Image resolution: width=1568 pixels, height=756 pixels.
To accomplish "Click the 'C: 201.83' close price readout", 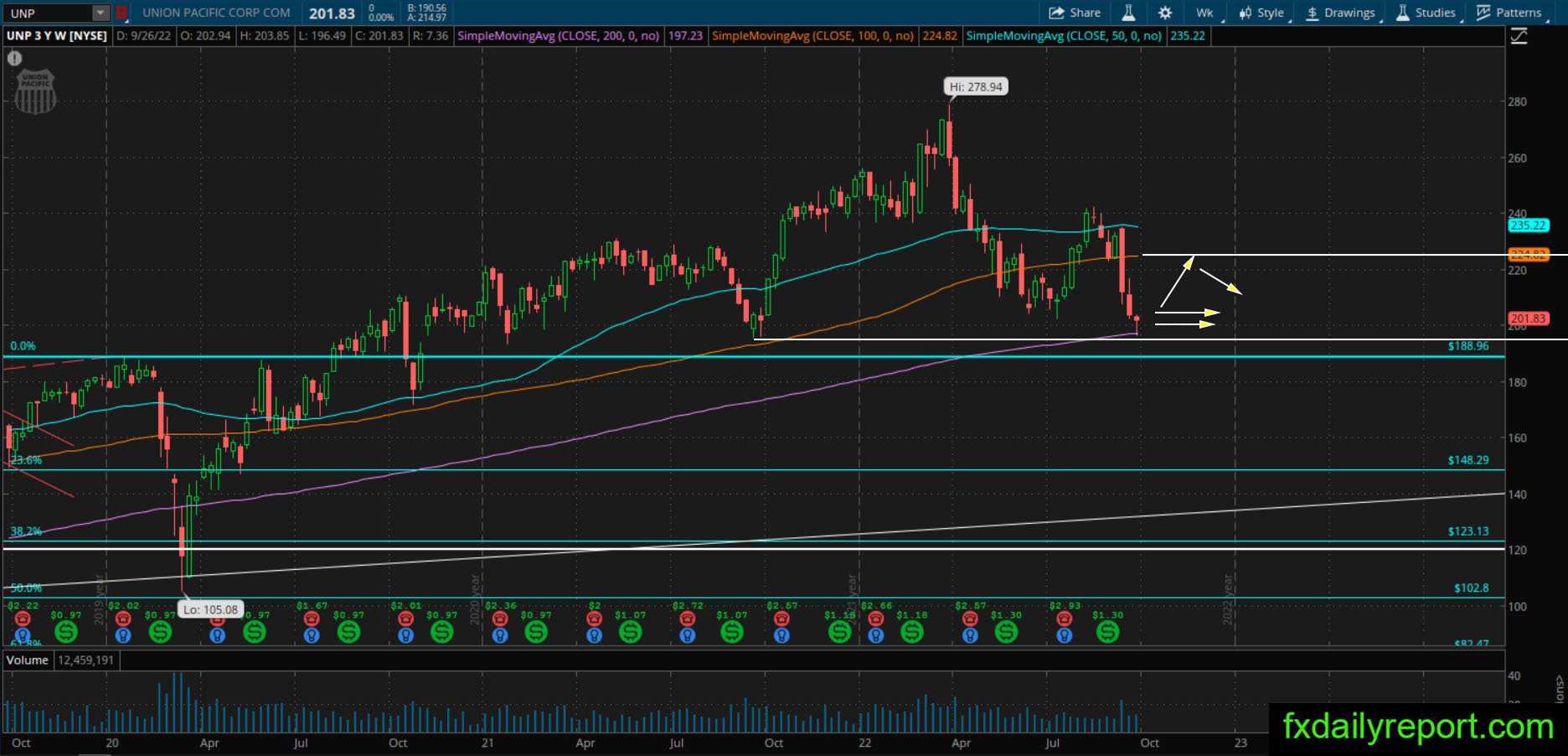I will (379, 36).
